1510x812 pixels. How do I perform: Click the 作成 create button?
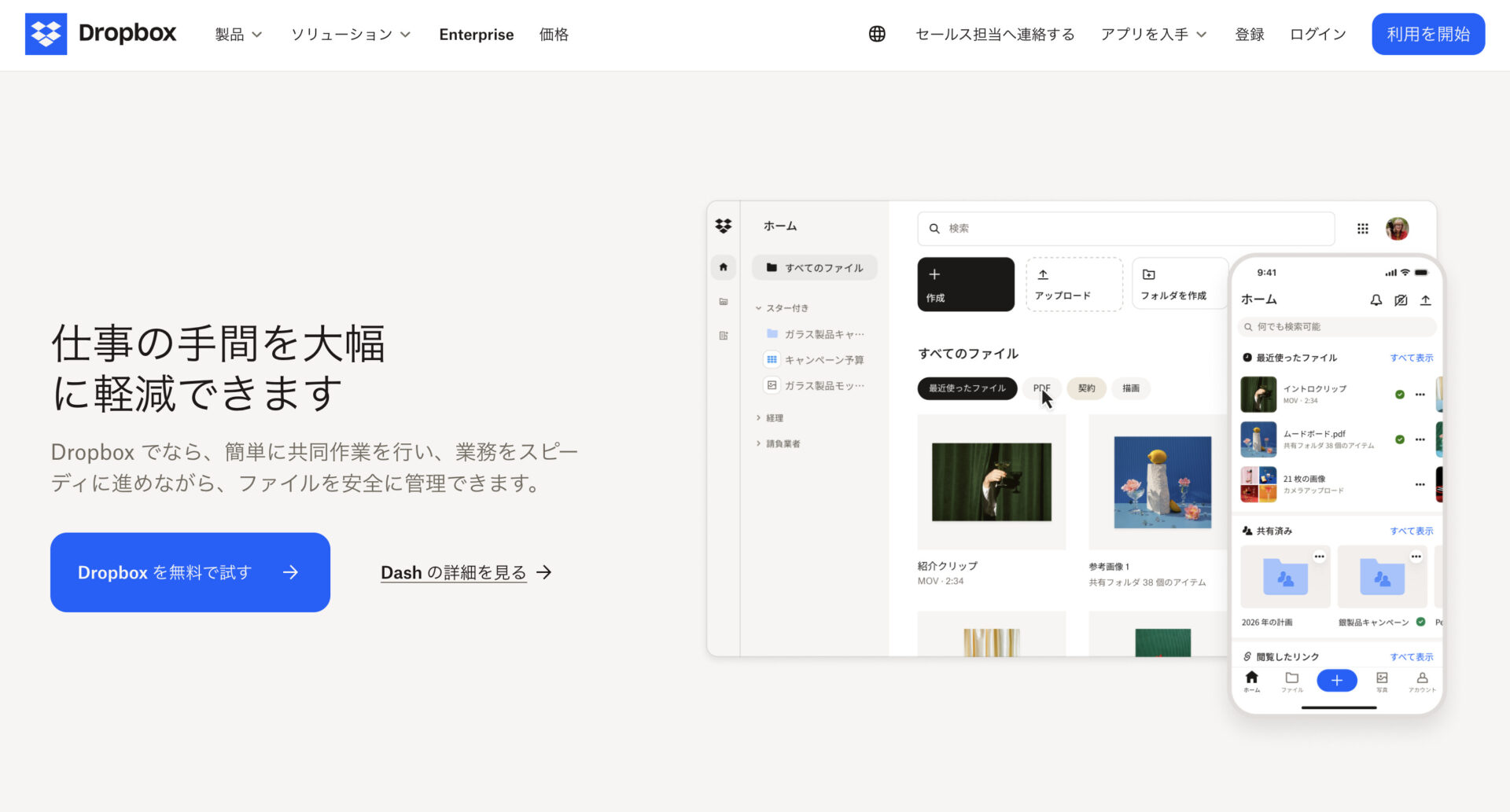966,285
